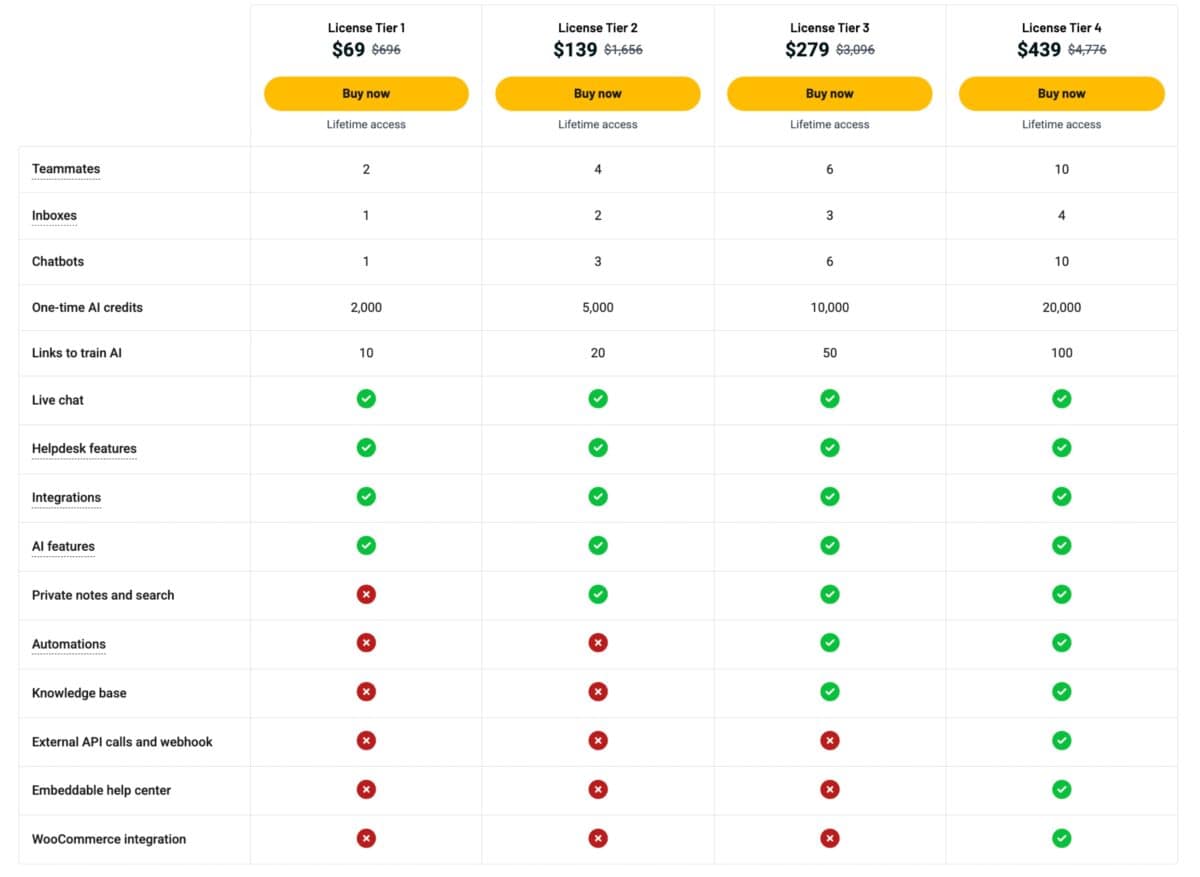Click the AI features label
The height and width of the screenshot is (877, 1200).
(x=63, y=546)
